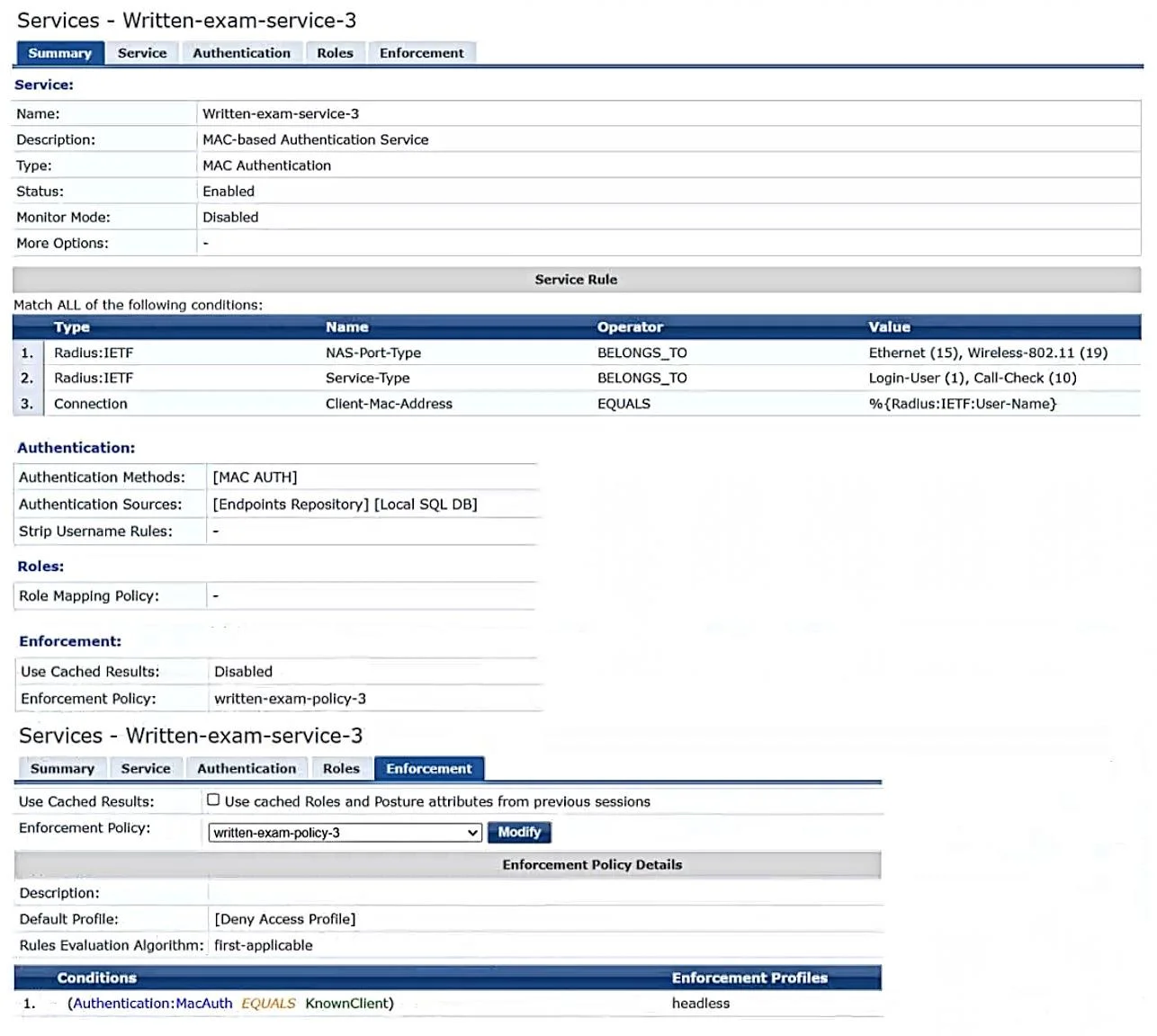Select the NAS-Port-Type service rule row

pos(577,353)
